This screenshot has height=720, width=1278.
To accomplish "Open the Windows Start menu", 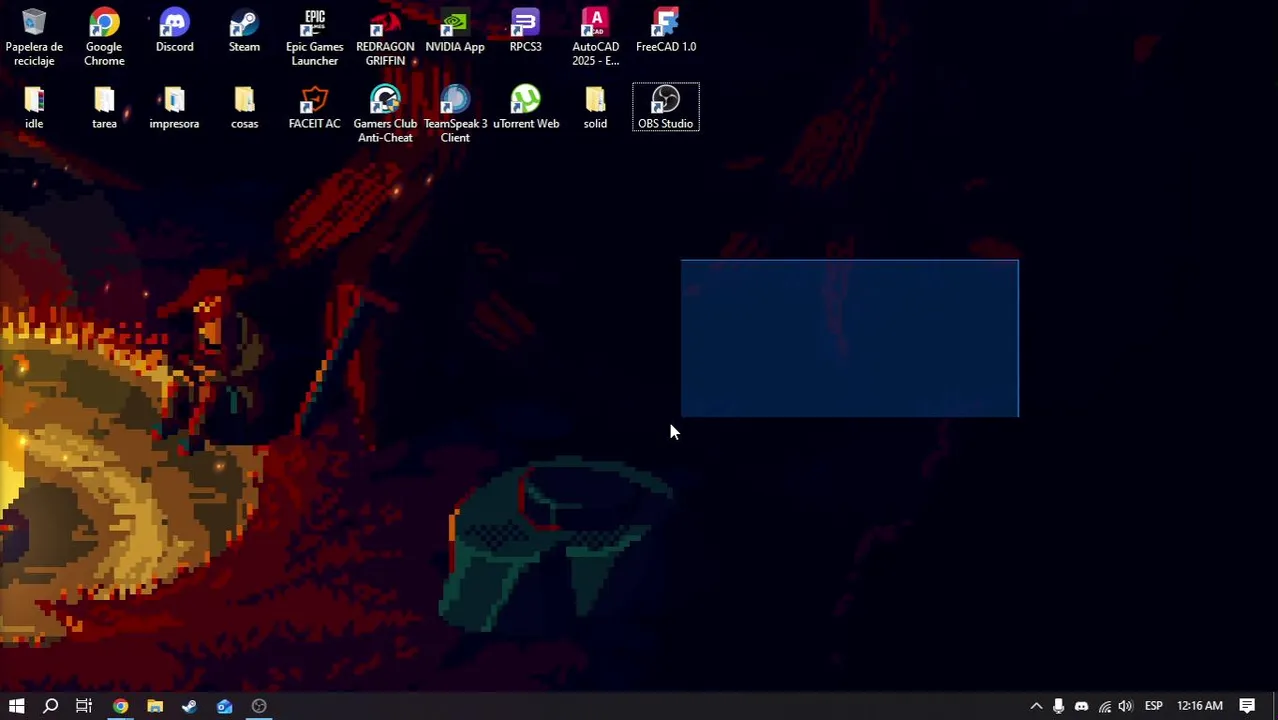I will [16, 706].
